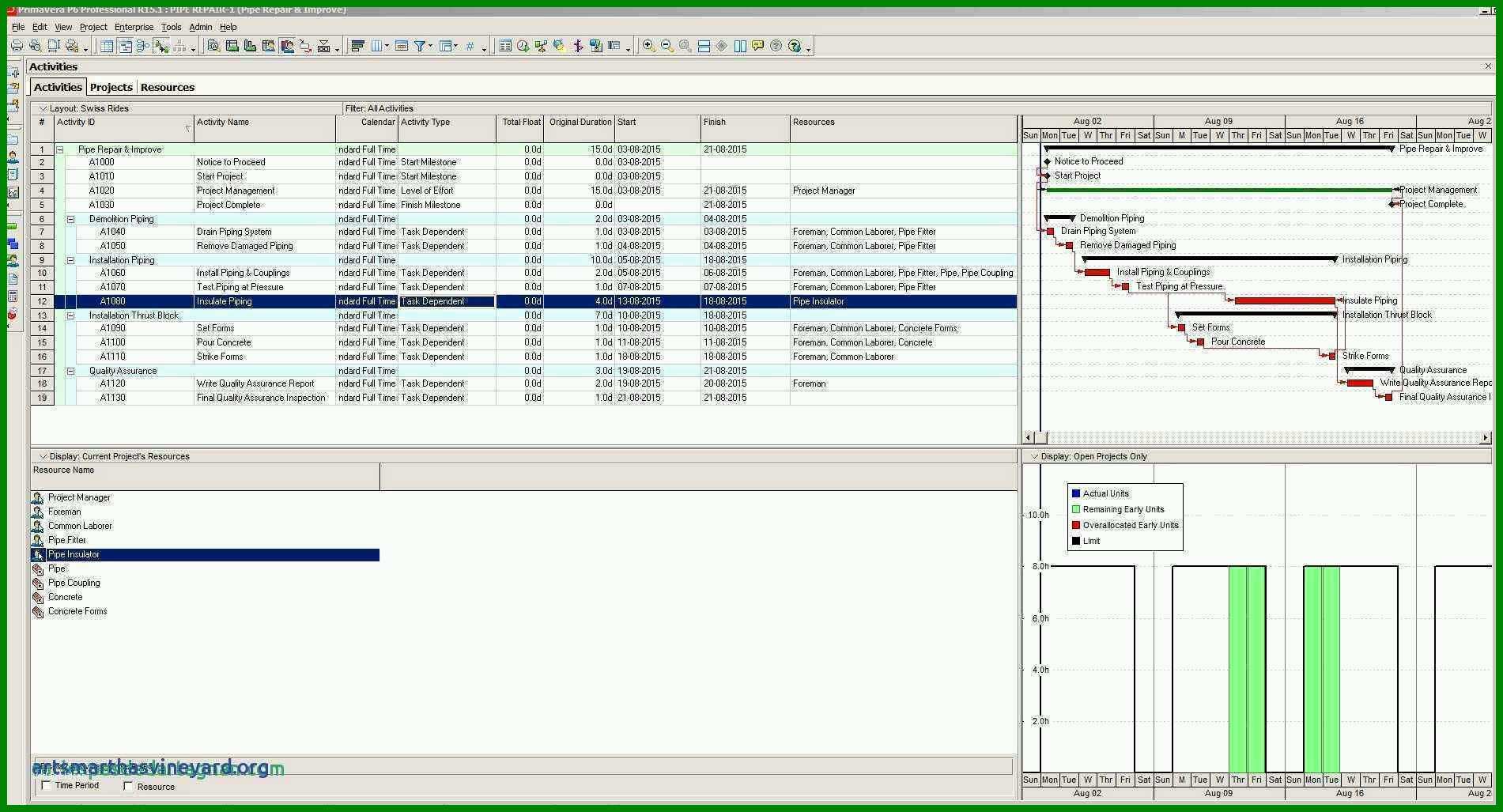
Task: Select the Project Manager resource
Action: pyautogui.click(x=79, y=497)
